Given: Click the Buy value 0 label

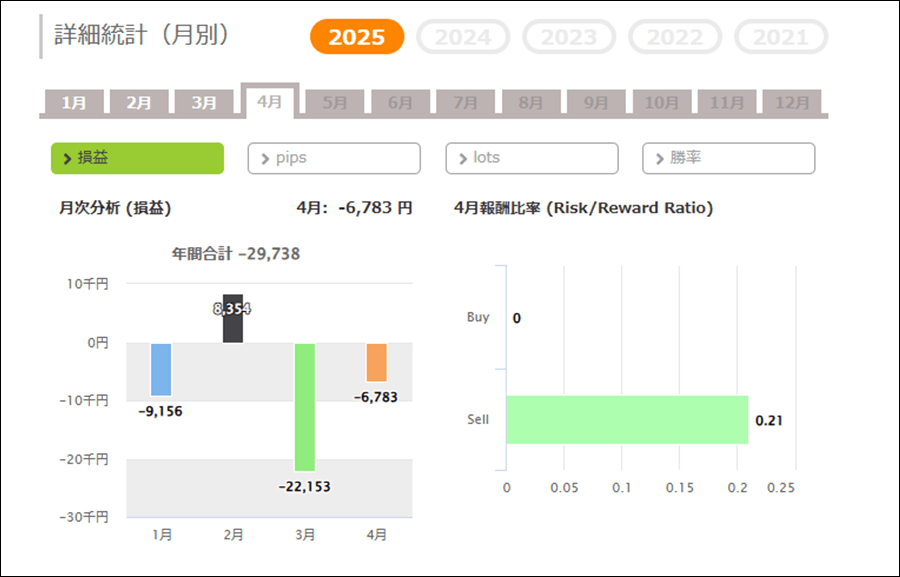Looking at the screenshot, I should [517, 319].
